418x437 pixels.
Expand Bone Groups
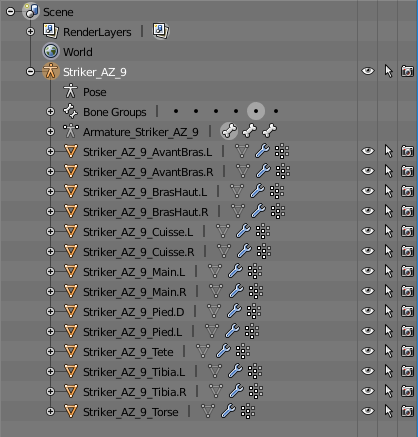(50, 112)
